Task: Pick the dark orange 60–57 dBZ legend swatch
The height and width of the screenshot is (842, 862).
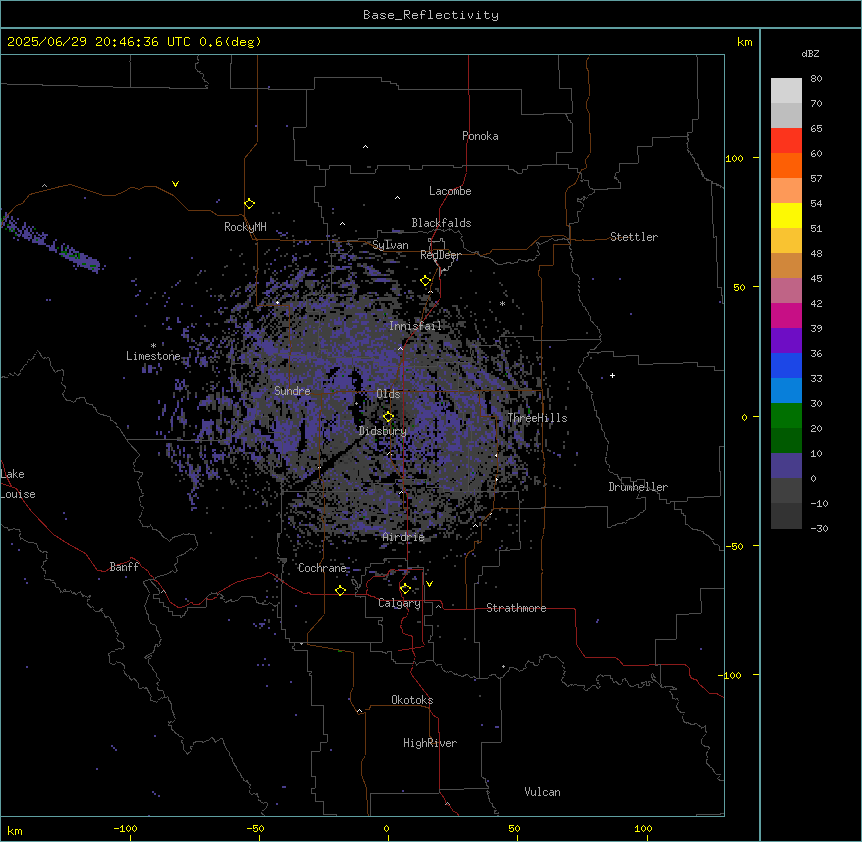Action: (x=786, y=165)
